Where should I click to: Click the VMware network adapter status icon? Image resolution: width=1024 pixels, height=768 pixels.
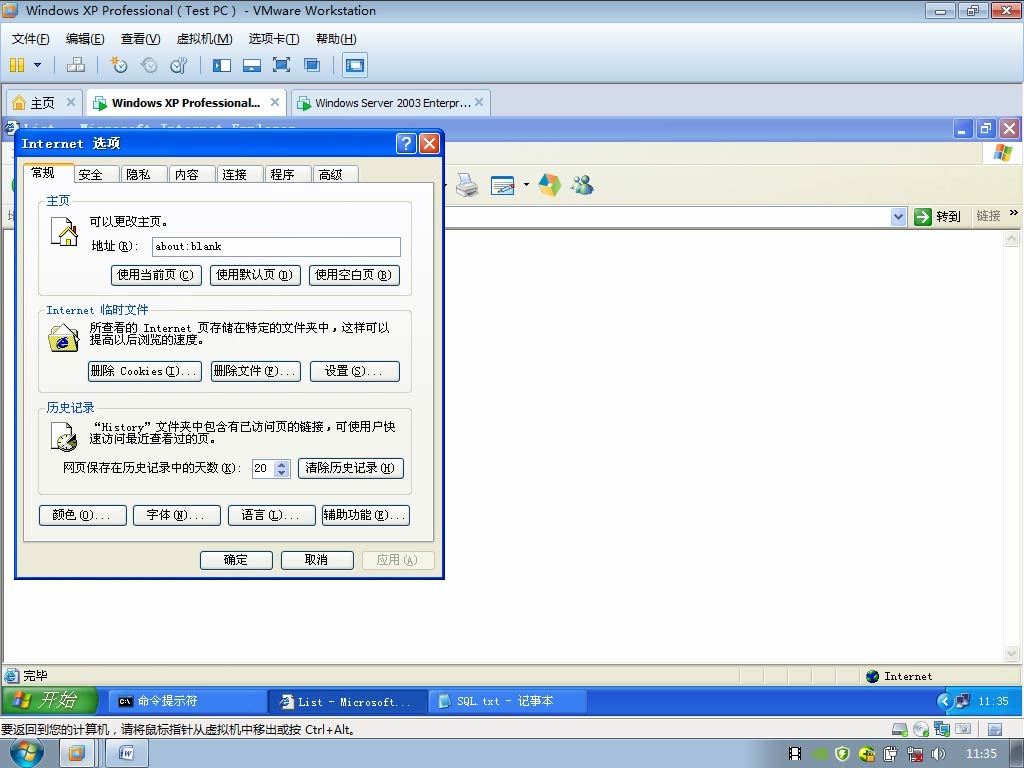pyautogui.click(x=942, y=729)
